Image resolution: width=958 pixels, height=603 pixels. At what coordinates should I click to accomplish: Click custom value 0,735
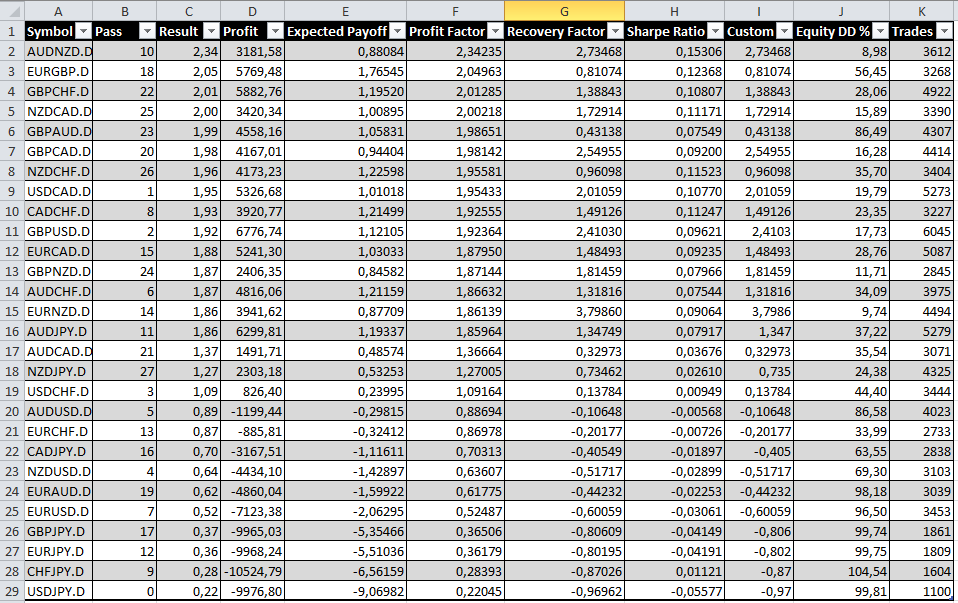coord(759,371)
